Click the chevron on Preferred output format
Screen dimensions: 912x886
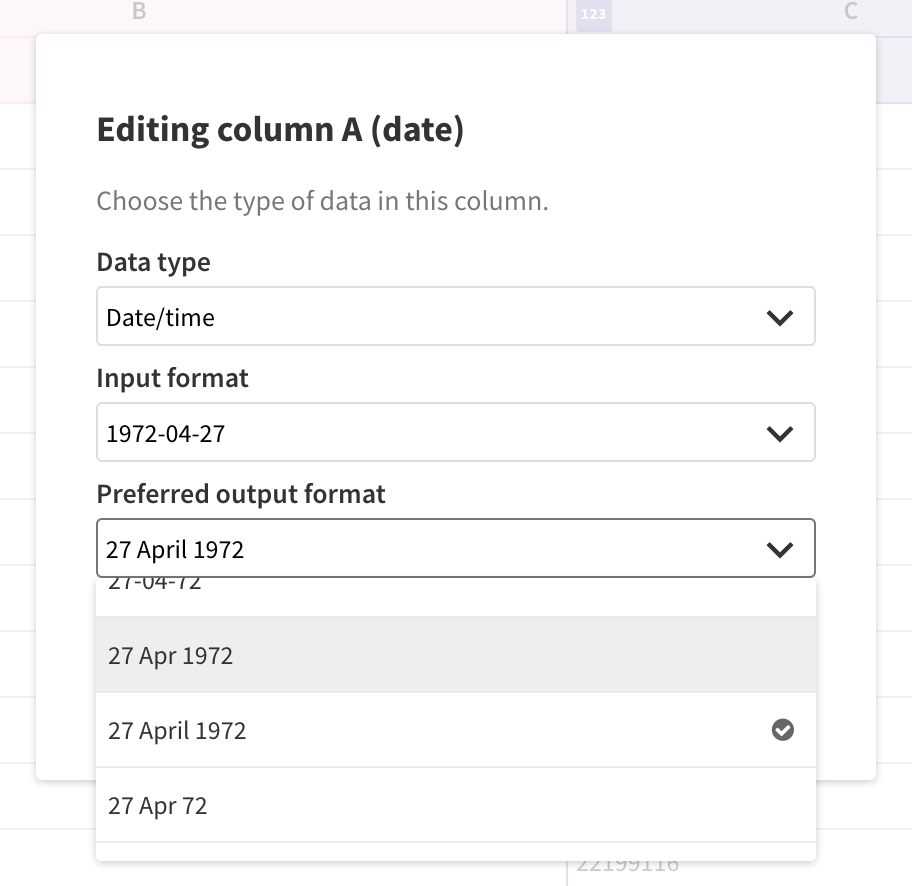pyautogui.click(x=778, y=548)
